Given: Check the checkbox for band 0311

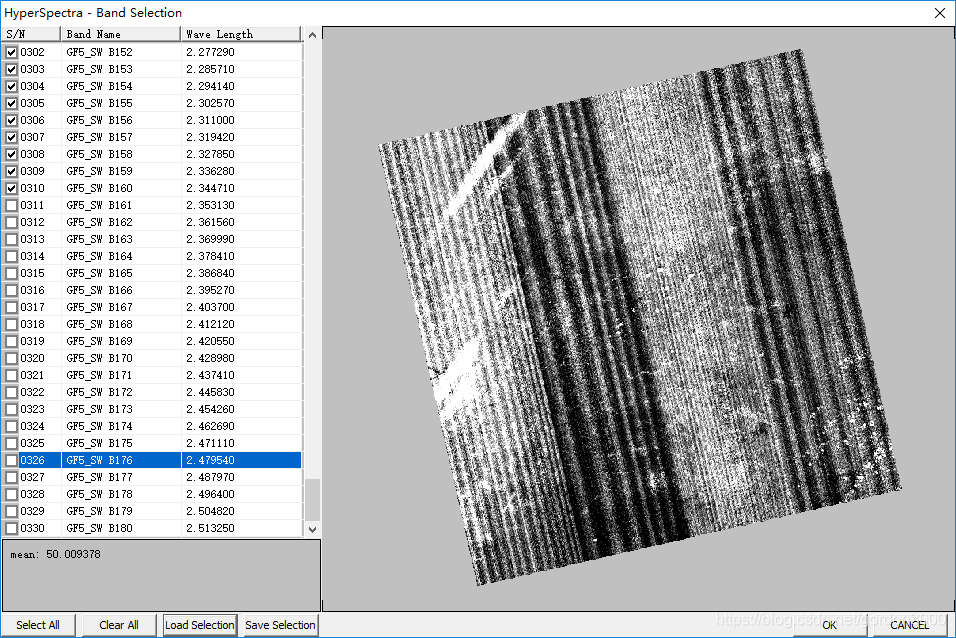Looking at the screenshot, I should tap(11, 206).
